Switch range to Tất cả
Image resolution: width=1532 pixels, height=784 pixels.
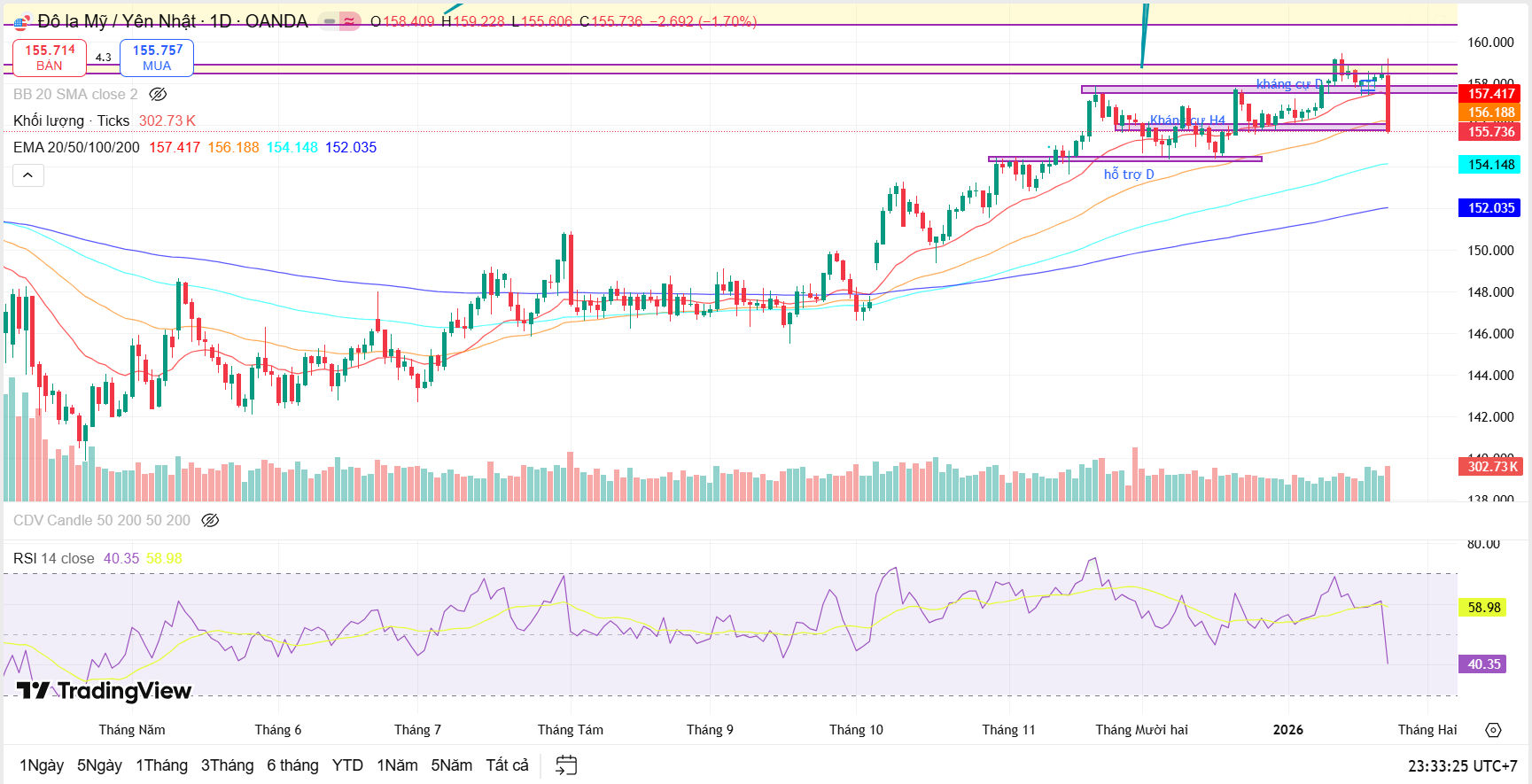pos(507,765)
